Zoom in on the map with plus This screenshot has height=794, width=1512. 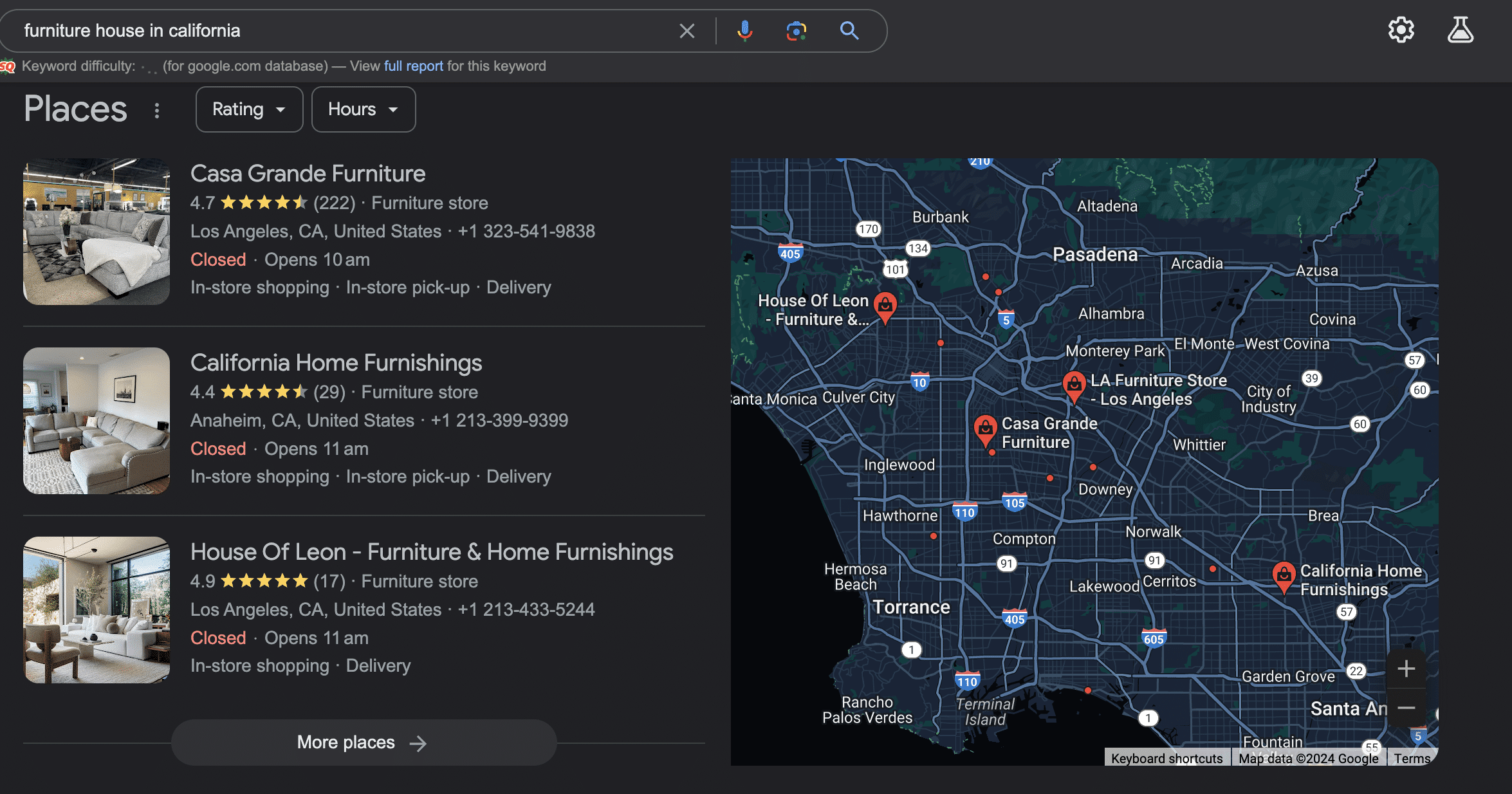point(1406,669)
